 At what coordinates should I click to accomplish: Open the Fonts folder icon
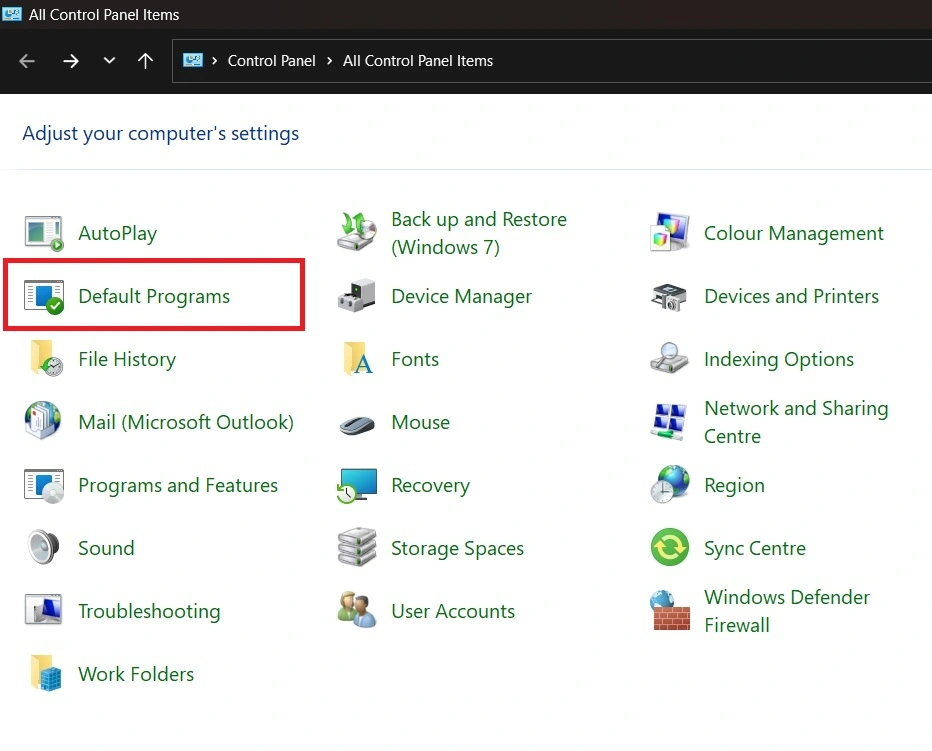pos(358,359)
